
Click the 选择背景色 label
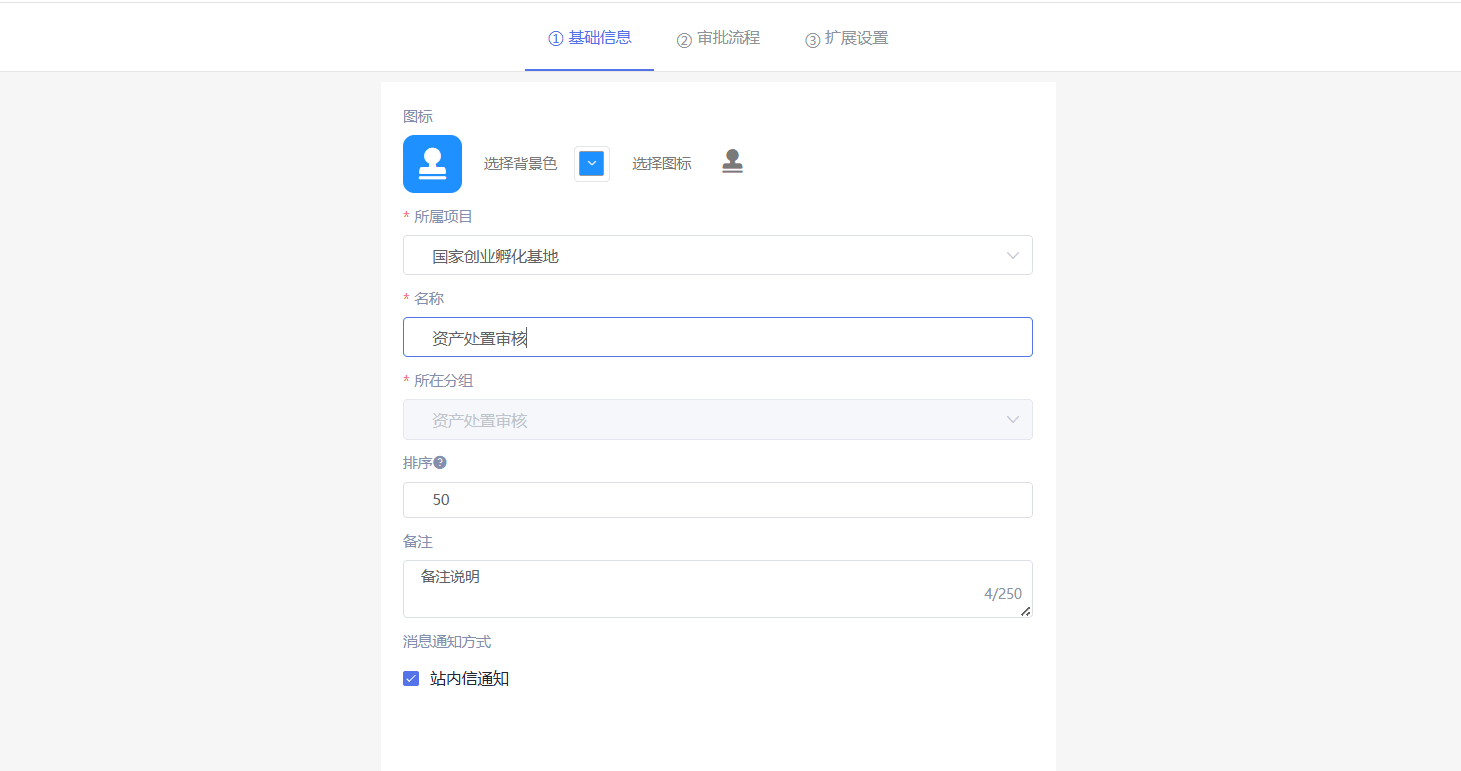(x=520, y=164)
